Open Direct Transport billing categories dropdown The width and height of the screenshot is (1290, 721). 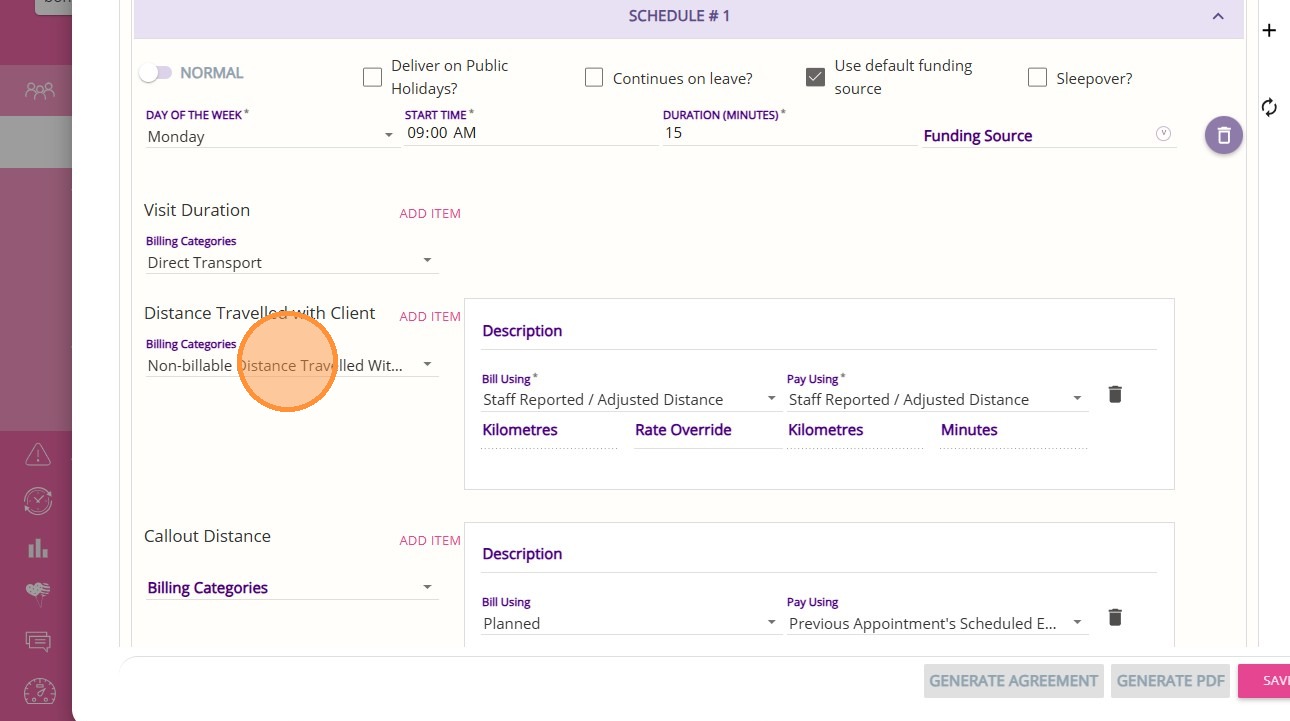tap(290, 262)
